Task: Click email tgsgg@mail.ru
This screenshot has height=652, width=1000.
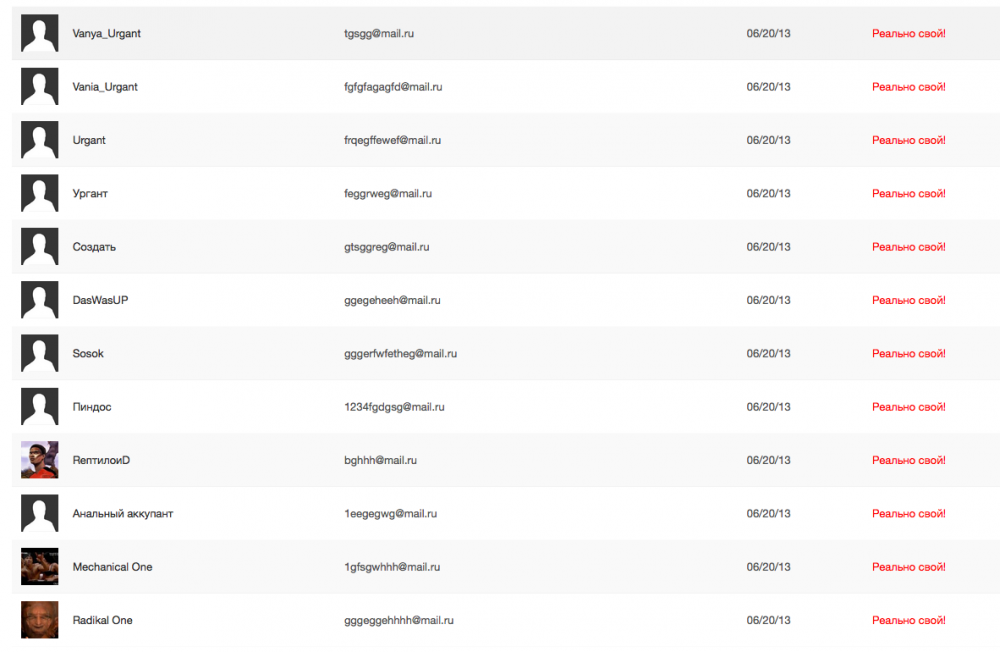Action: pyautogui.click(x=379, y=33)
